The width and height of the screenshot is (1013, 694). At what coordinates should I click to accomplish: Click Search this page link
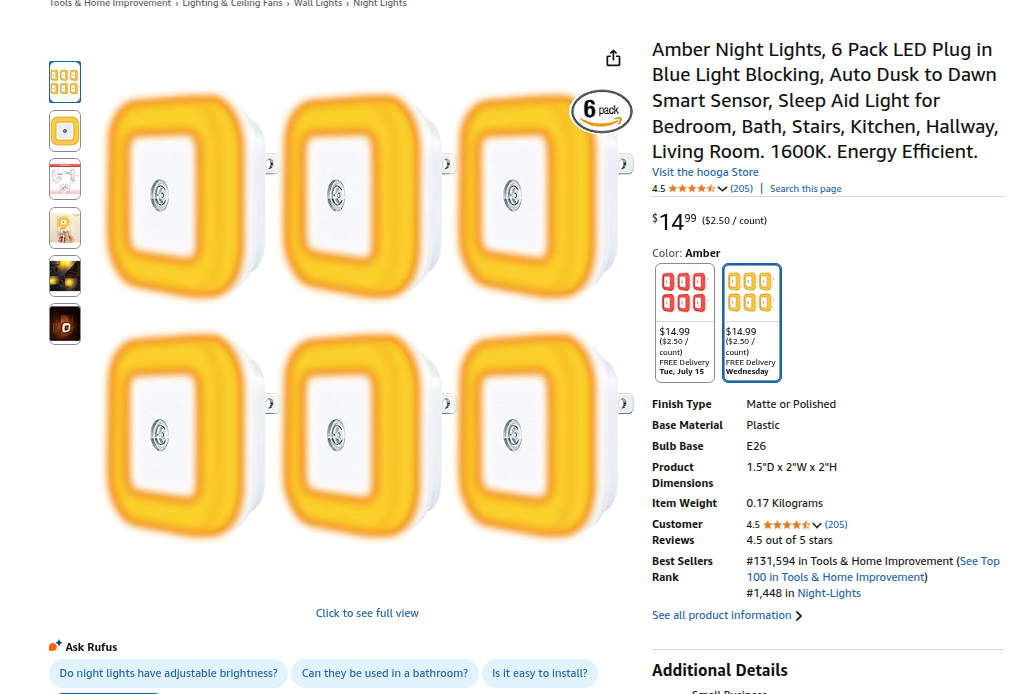pyautogui.click(x=806, y=189)
